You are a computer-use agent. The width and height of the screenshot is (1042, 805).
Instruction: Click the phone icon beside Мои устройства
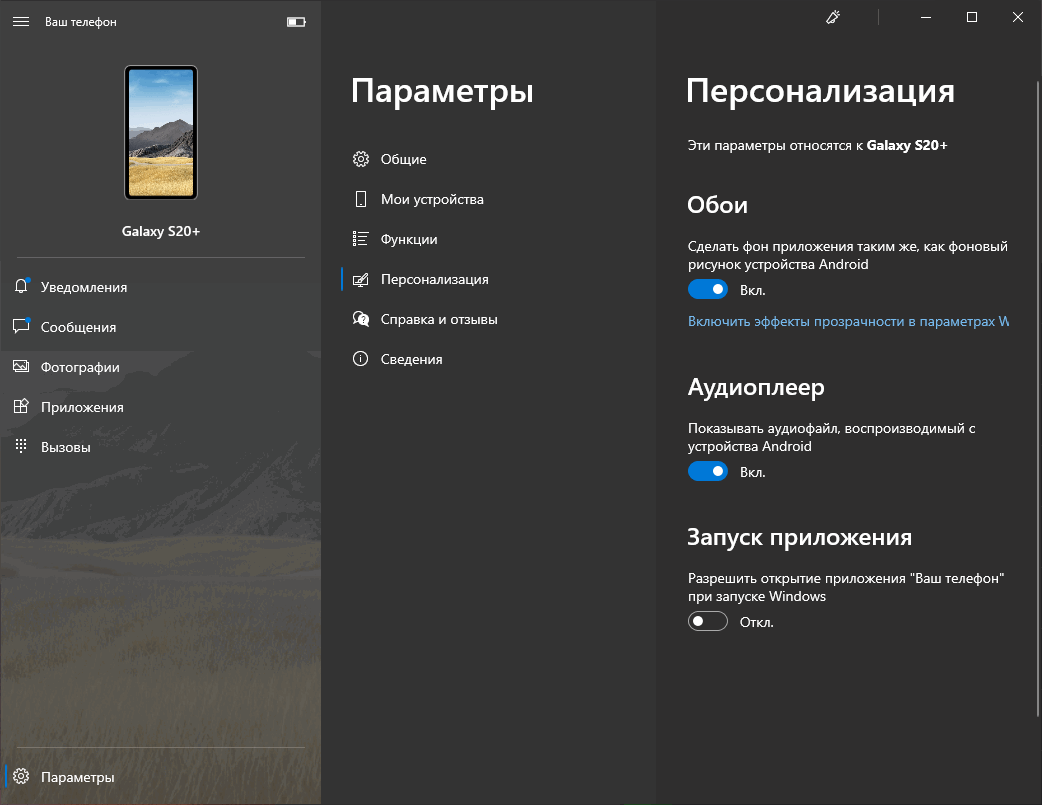pyautogui.click(x=361, y=199)
